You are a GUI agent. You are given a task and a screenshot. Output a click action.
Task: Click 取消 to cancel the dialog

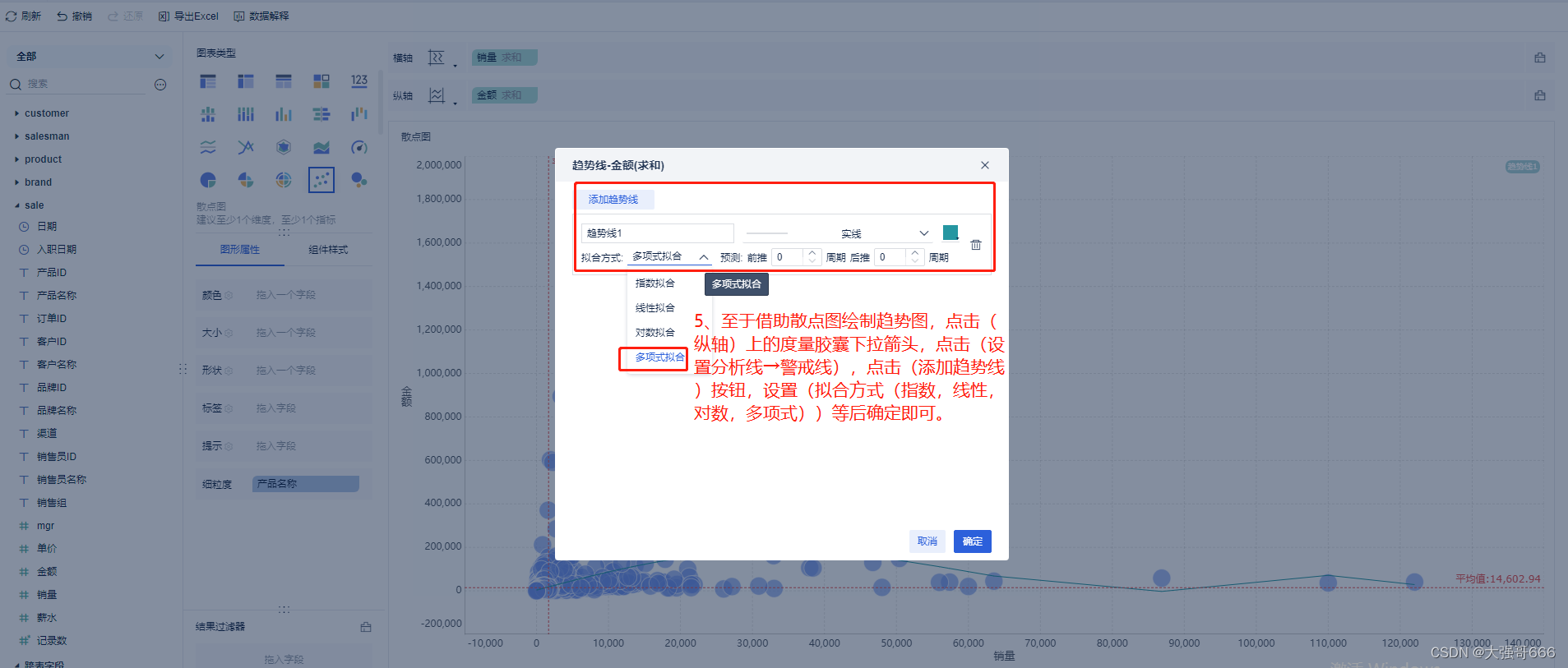pyautogui.click(x=927, y=541)
